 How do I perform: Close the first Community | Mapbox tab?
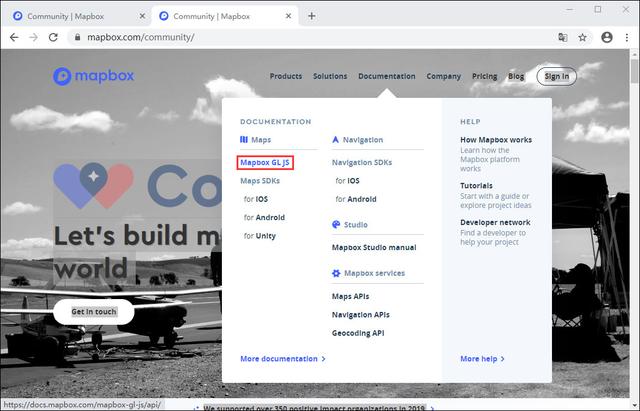coord(142,16)
